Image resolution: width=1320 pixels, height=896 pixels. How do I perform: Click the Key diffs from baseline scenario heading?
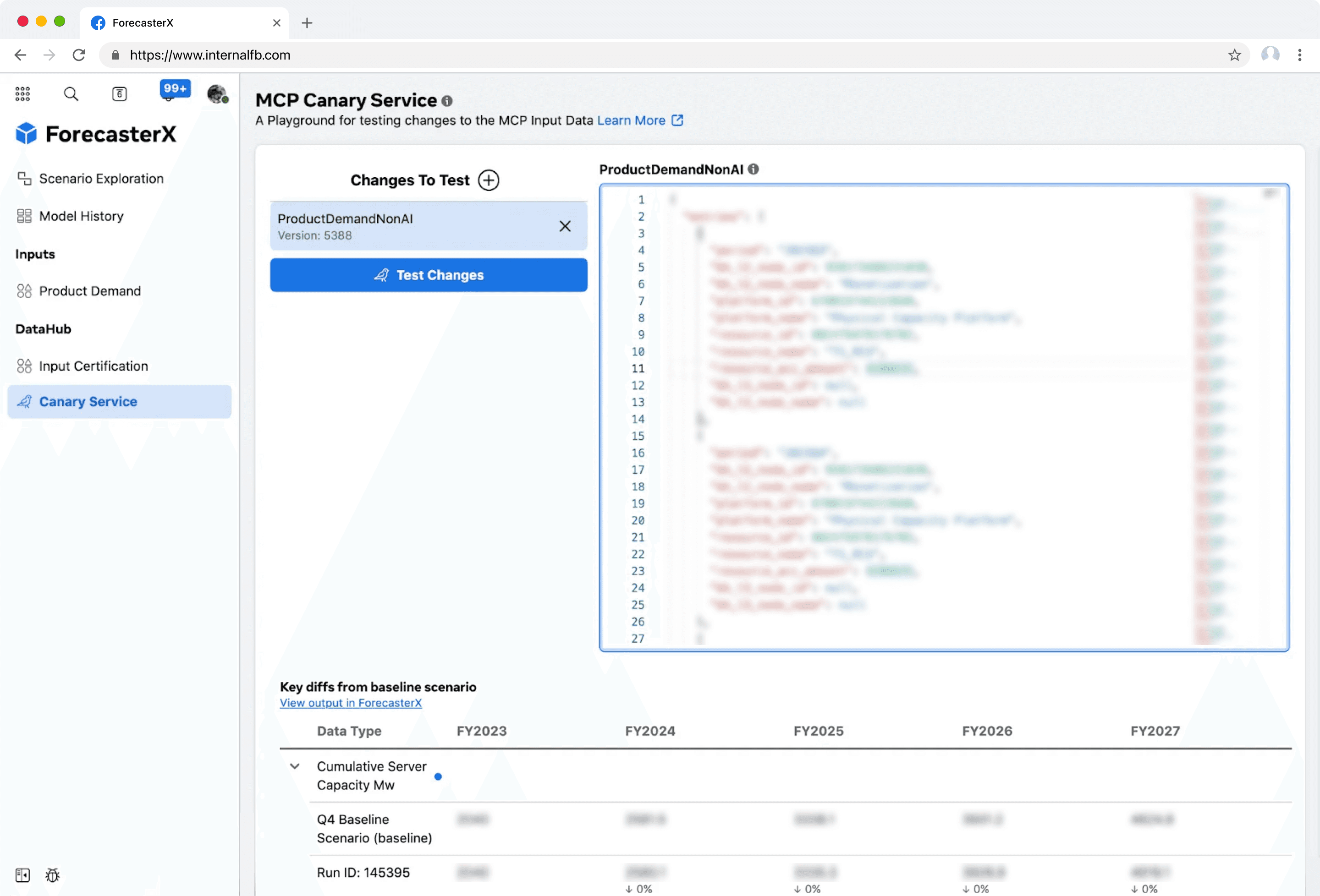(378, 687)
